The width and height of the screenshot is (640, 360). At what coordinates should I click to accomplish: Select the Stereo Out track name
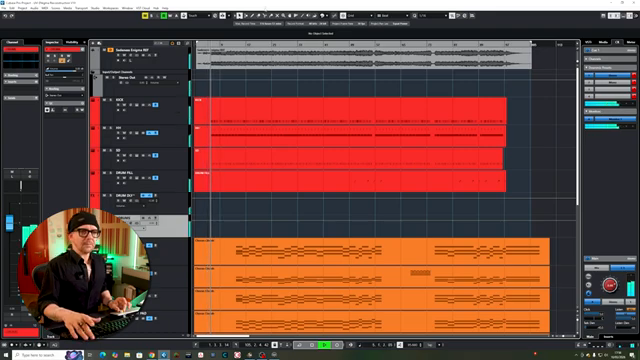[127, 77]
